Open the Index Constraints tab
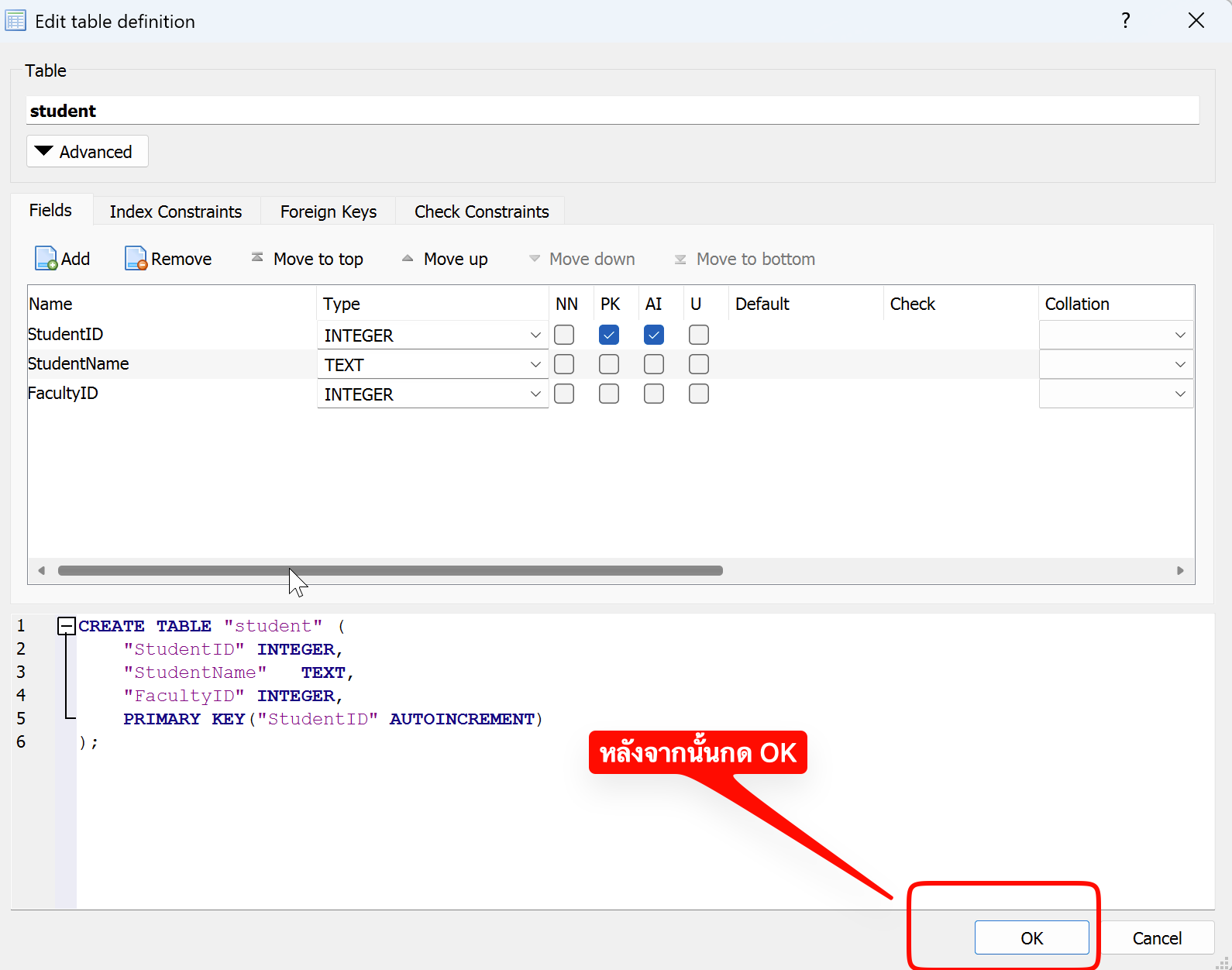 [176, 212]
